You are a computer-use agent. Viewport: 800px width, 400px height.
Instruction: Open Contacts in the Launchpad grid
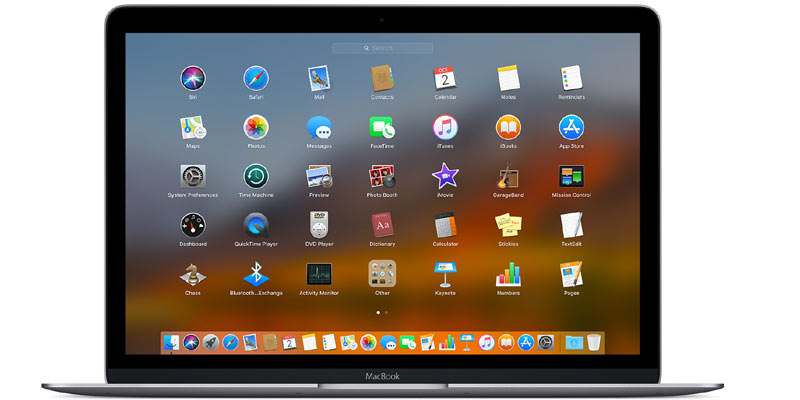[x=382, y=79]
